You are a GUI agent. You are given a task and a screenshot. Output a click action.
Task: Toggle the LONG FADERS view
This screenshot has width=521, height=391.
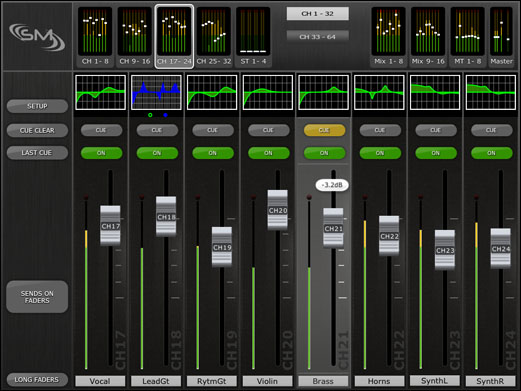pyautogui.click(x=37, y=379)
